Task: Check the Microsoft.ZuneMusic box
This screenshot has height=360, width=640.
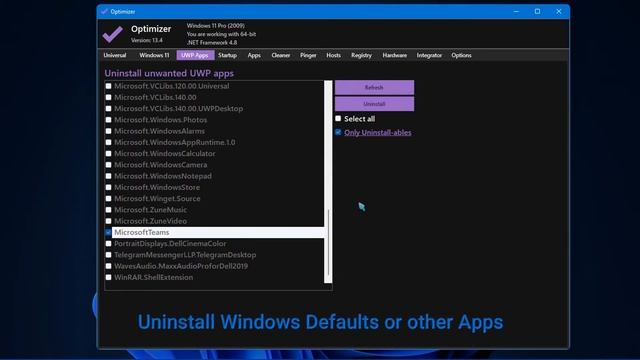Action: click(x=108, y=210)
